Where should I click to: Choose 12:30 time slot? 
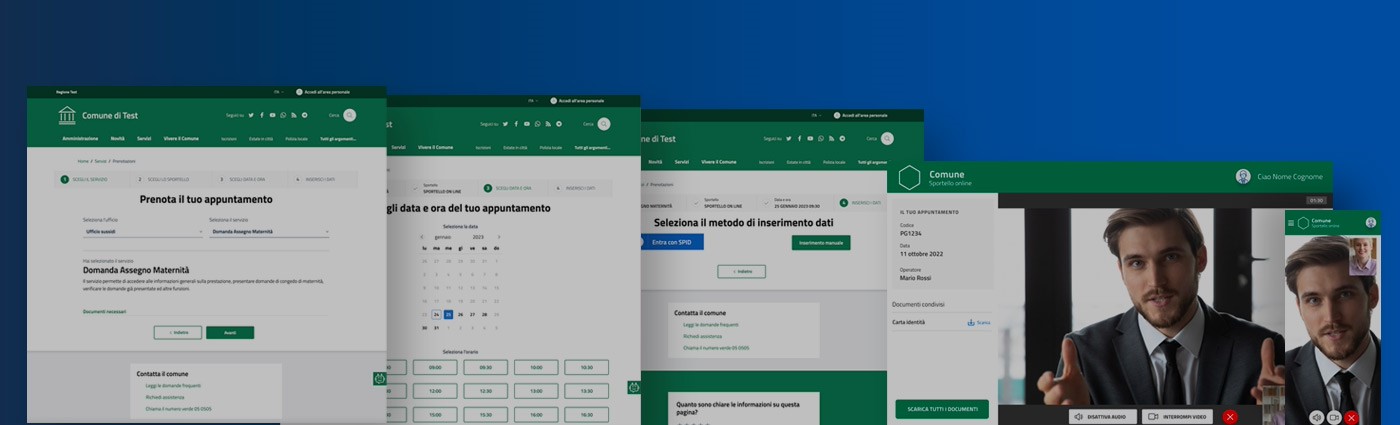(486, 391)
